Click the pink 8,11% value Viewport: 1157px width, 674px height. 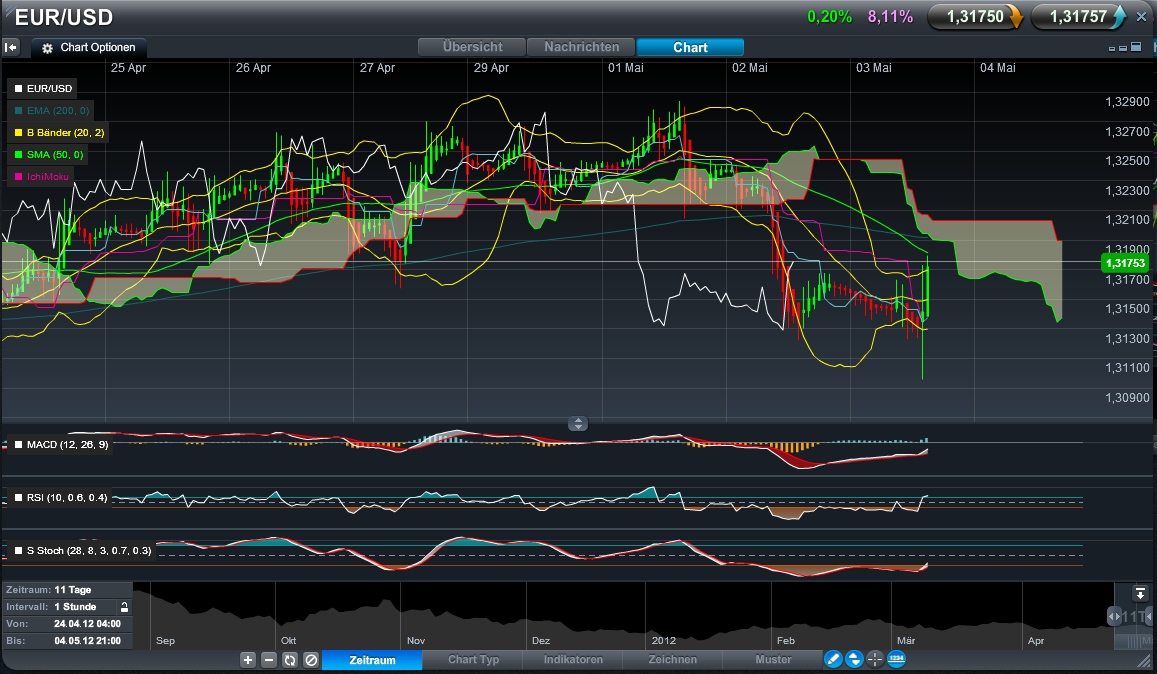coord(890,17)
